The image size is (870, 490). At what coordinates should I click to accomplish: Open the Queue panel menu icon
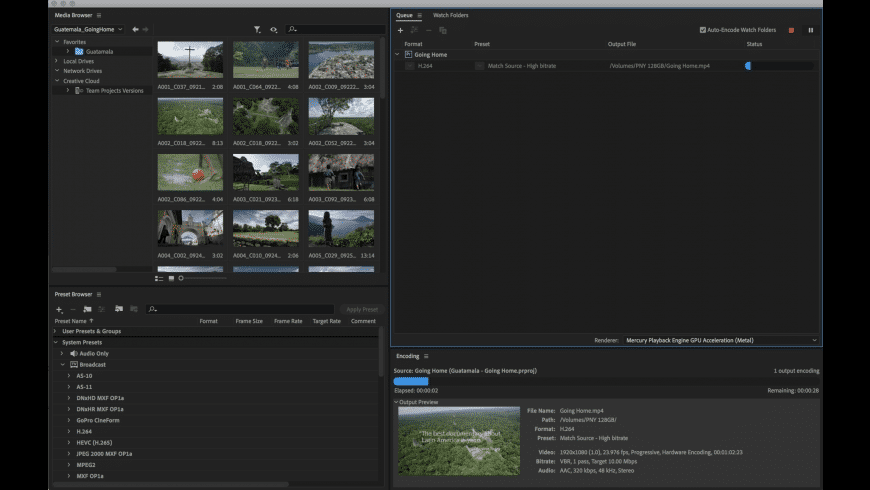pos(420,15)
